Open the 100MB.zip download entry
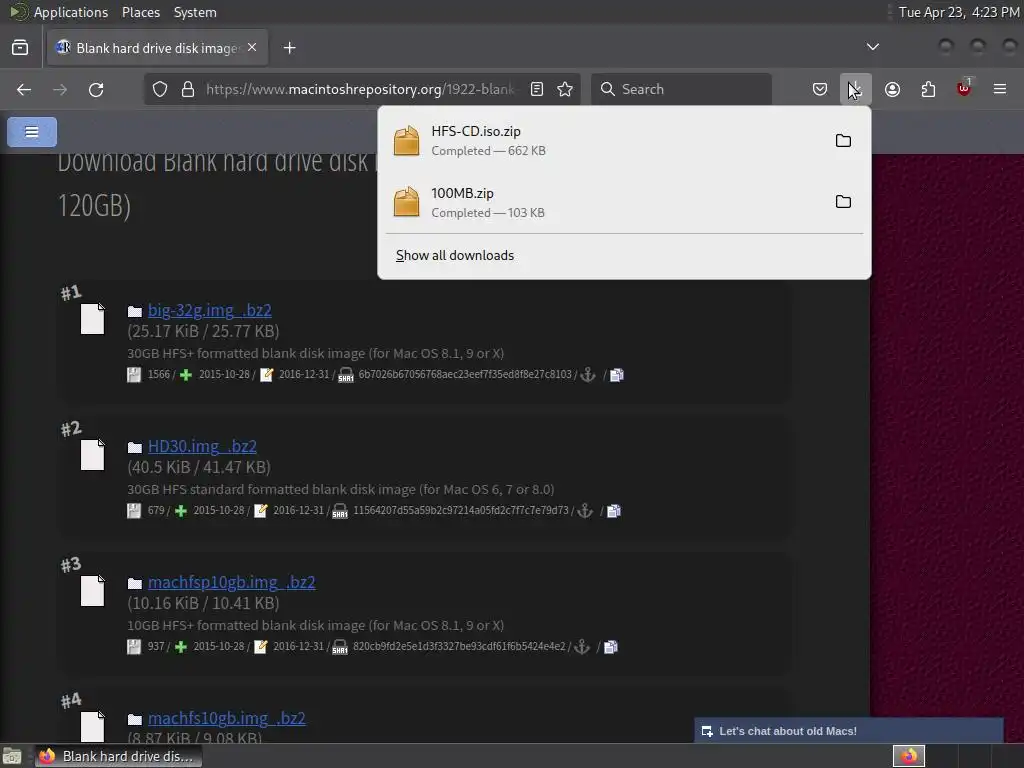1024x768 pixels. [607, 202]
